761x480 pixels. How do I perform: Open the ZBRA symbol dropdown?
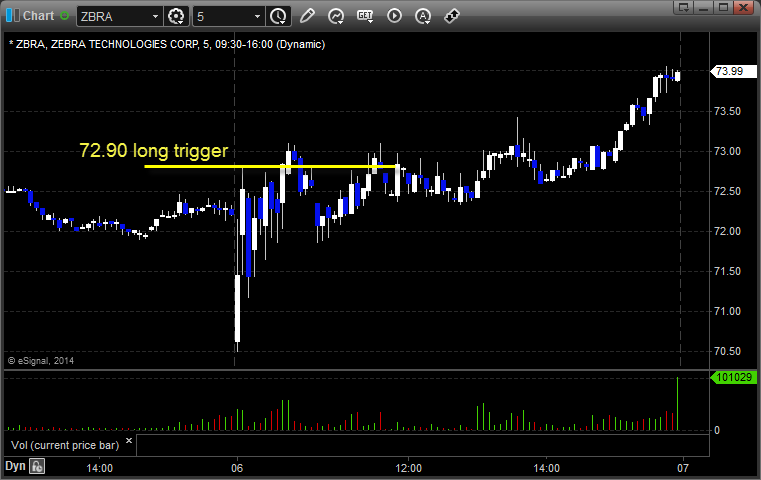pos(155,17)
